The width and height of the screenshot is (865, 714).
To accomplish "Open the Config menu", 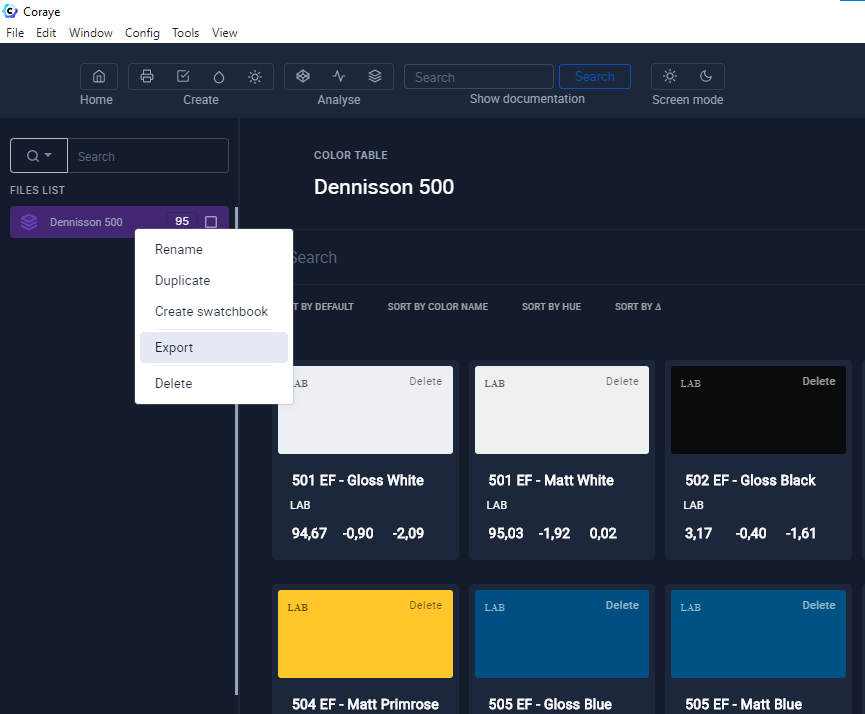I will click(142, 33).
